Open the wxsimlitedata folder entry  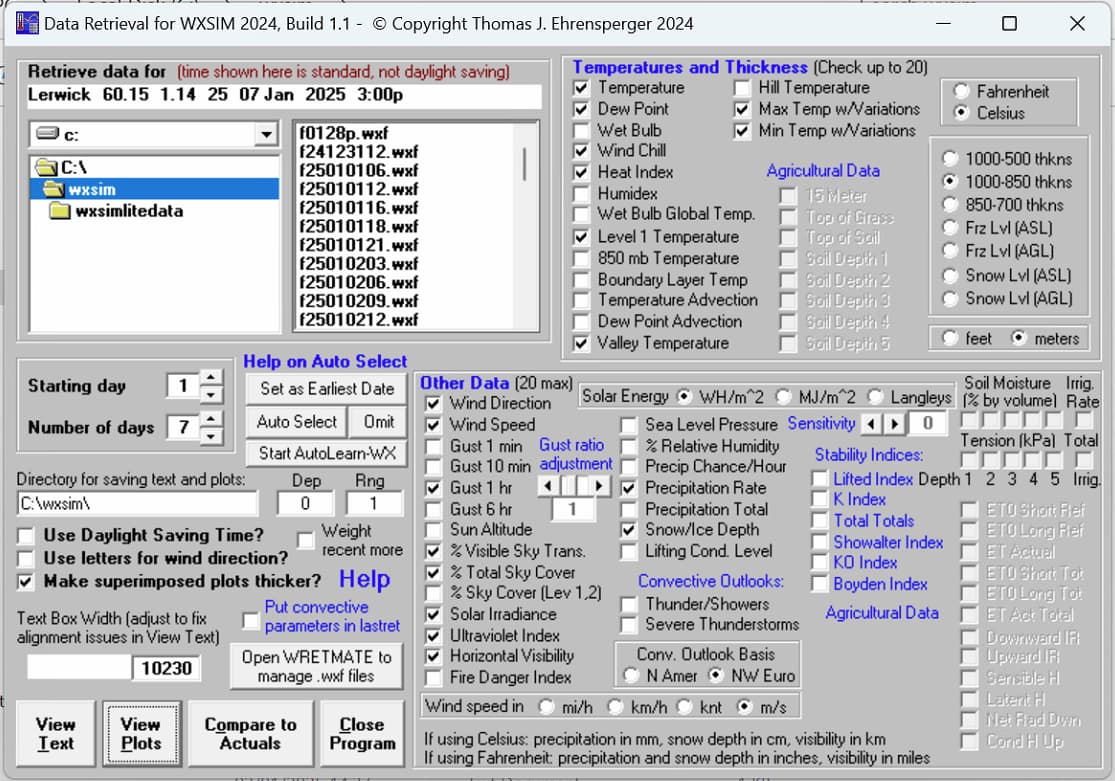(117, 211)
